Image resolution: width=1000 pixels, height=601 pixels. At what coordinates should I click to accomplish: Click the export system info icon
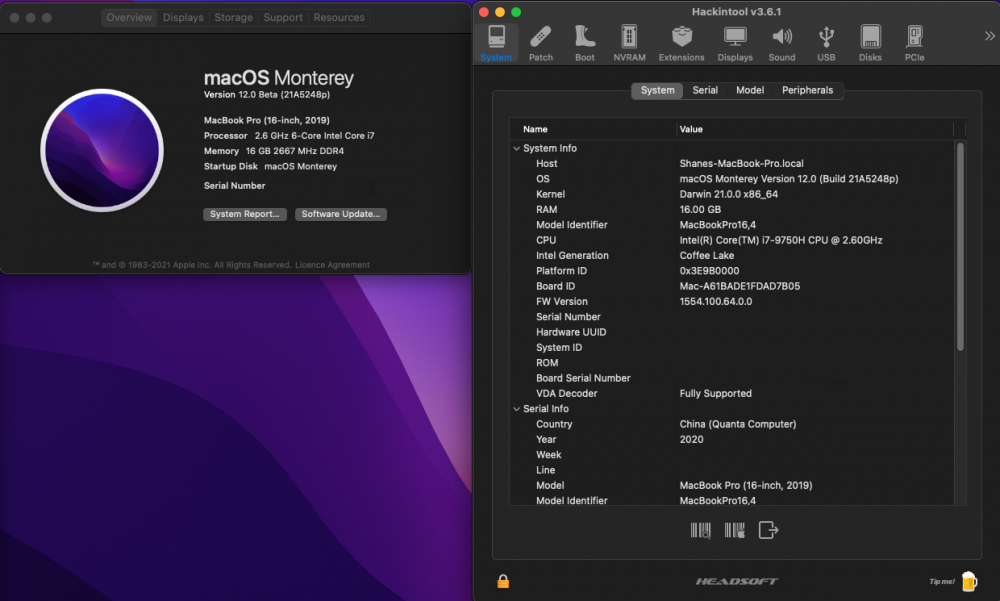coord(768,530)
